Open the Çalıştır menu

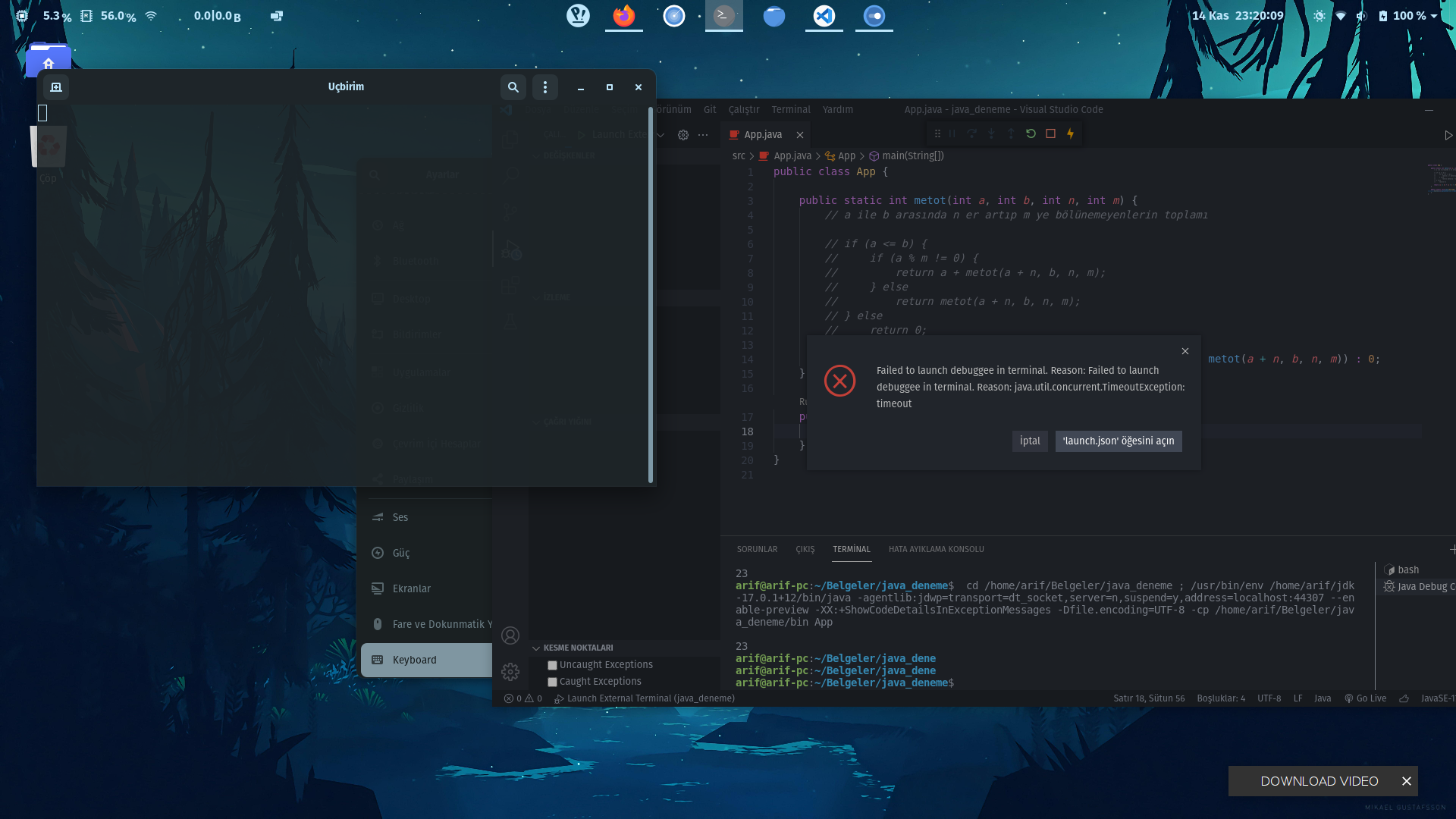point(742,109)
